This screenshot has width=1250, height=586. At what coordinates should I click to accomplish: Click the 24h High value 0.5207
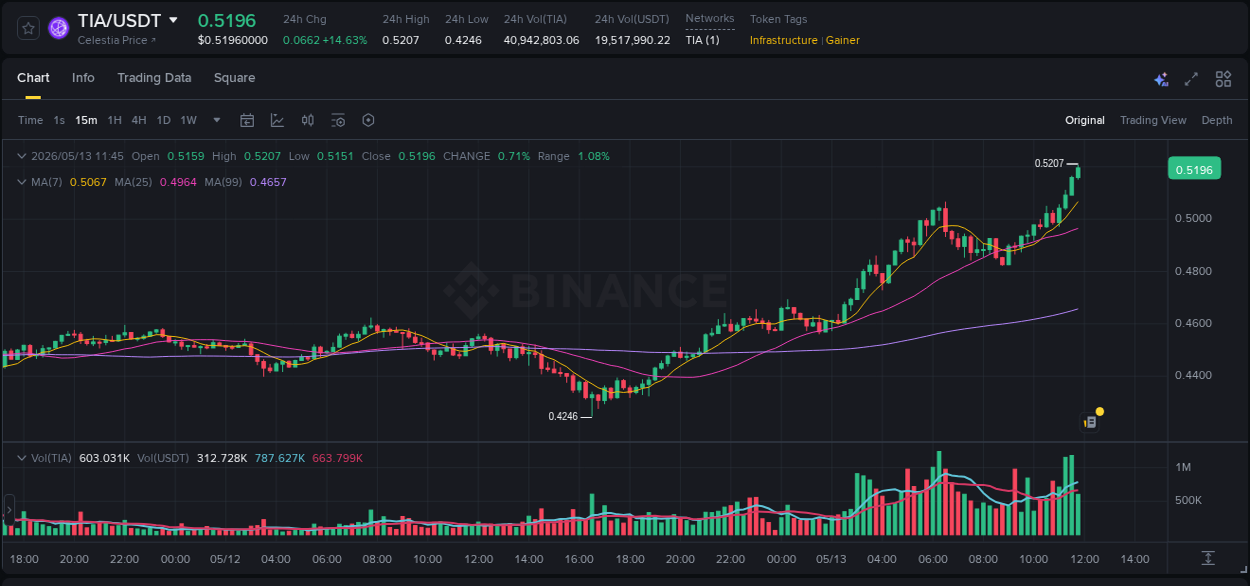click(400, 40)
